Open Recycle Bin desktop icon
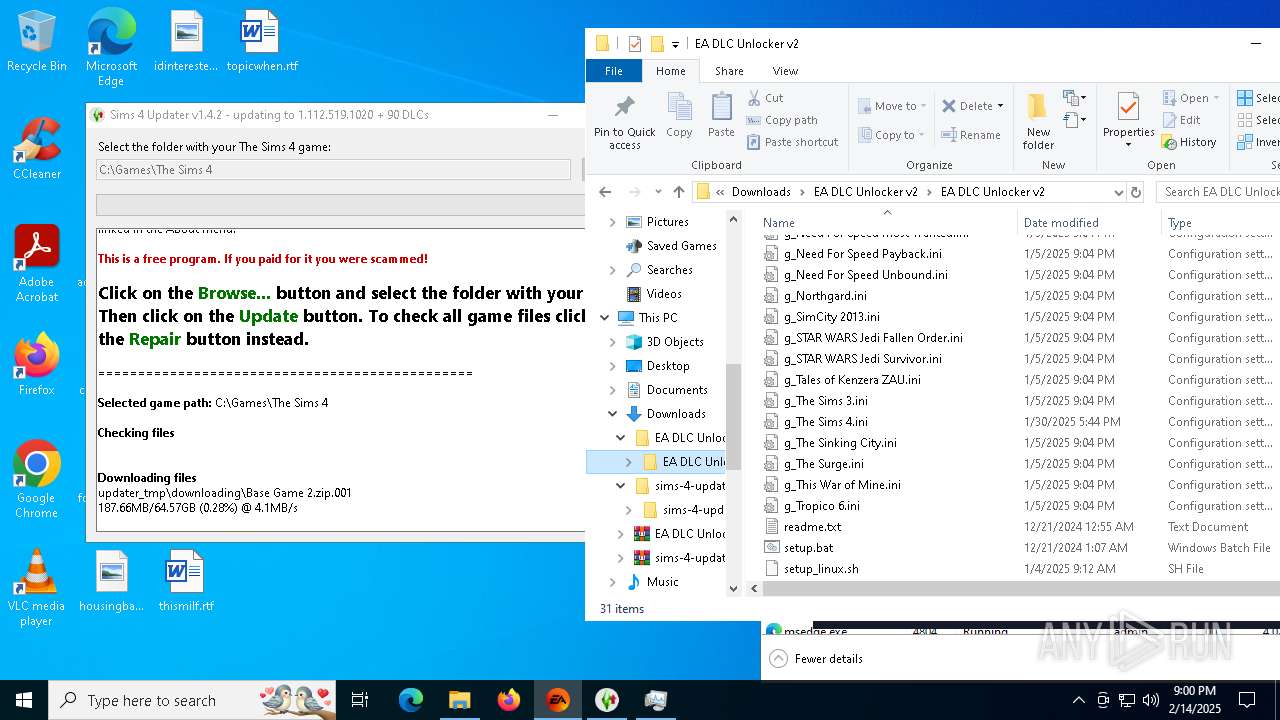Screen dimensions: 1280x720 click(37, 43)
